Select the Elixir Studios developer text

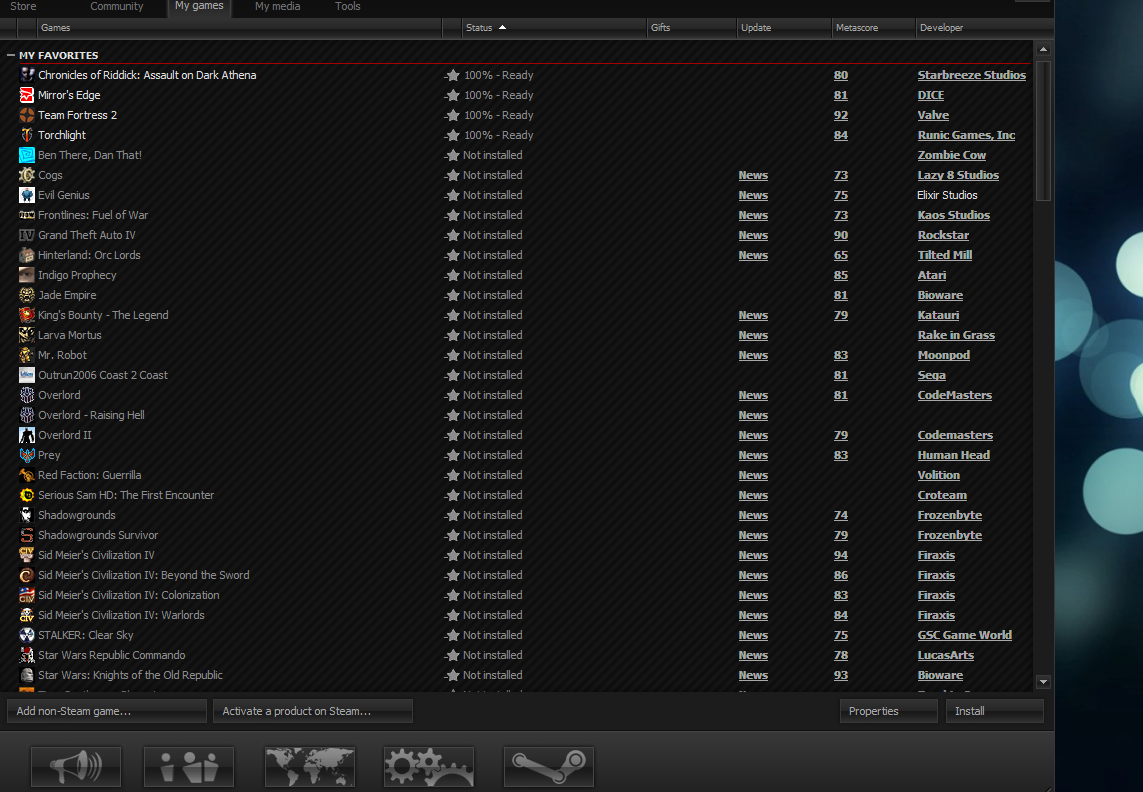947,195
